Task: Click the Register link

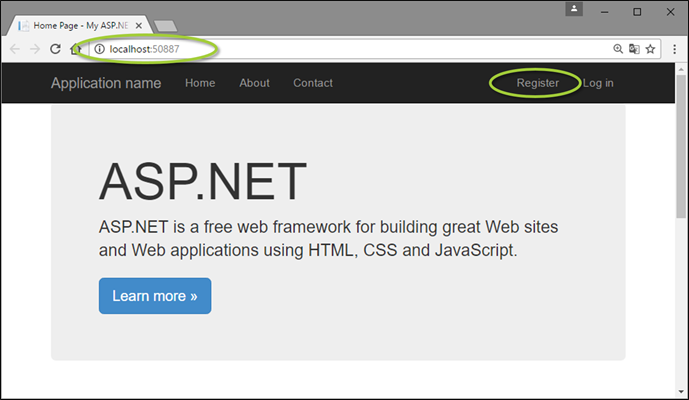Action: pos(537,83)
